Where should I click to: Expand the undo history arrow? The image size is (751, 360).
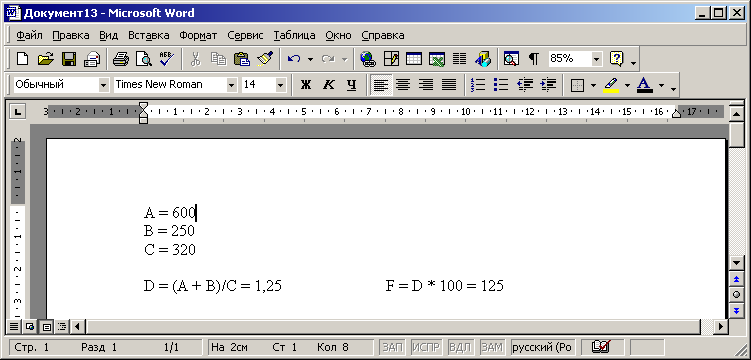point(310,59)
